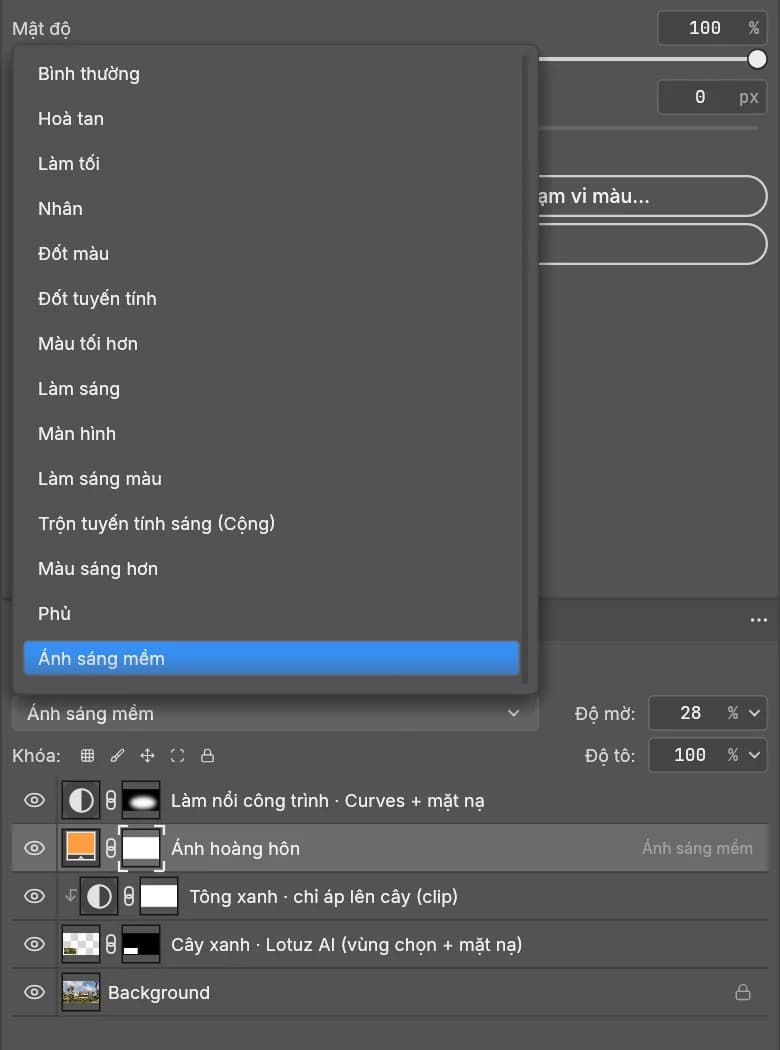
Task: Select highlighted Ánh sáng mềm menu entry
Action: (x=271, y=658)
